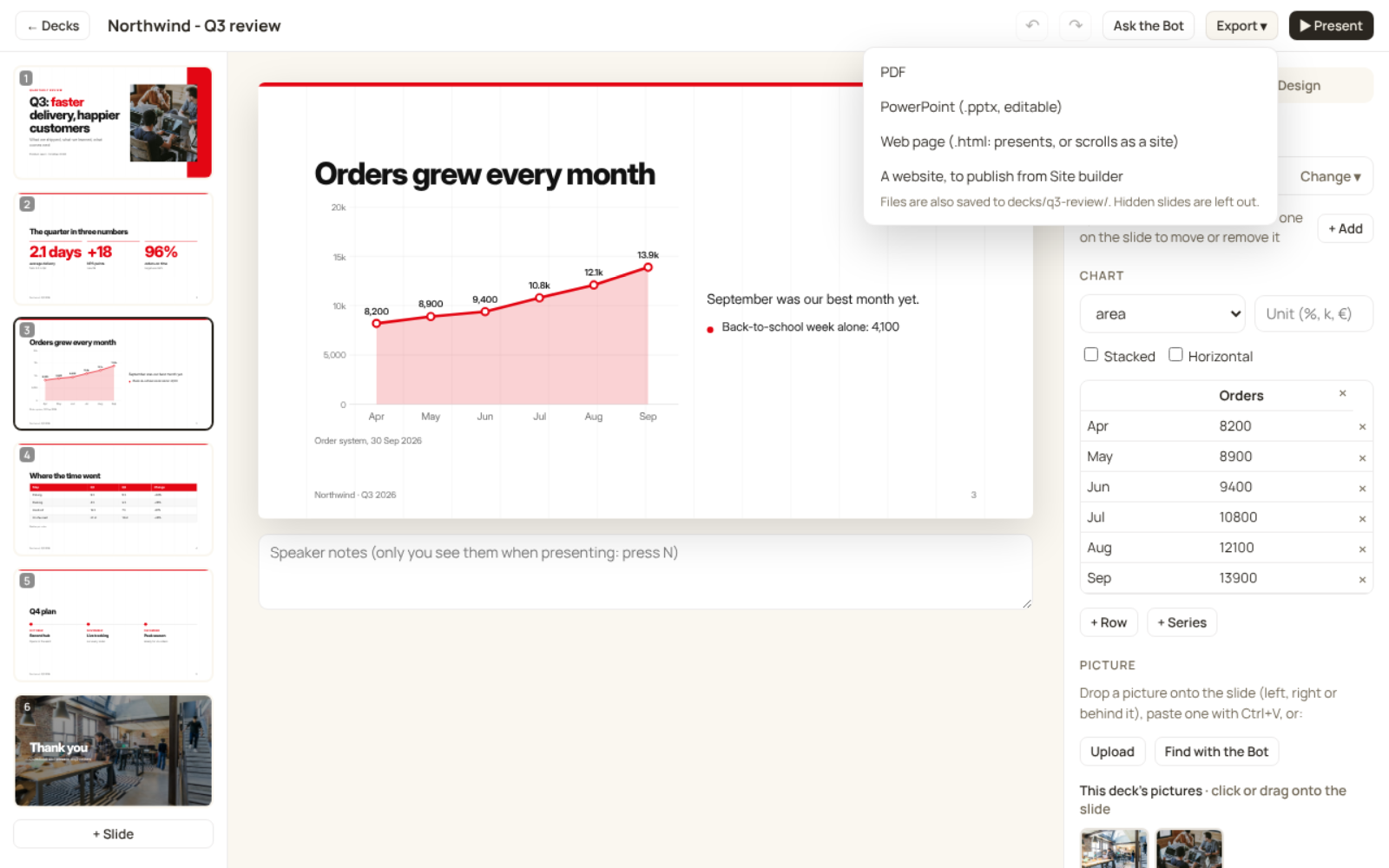Click the deck title Northwind - Q3 review

coord(194,25)
